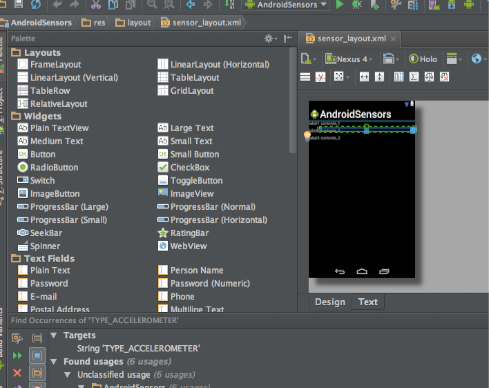Select the Holo theme button
Image resolution: width=489 pixels, height=388 pixels.
click(423, 59)
